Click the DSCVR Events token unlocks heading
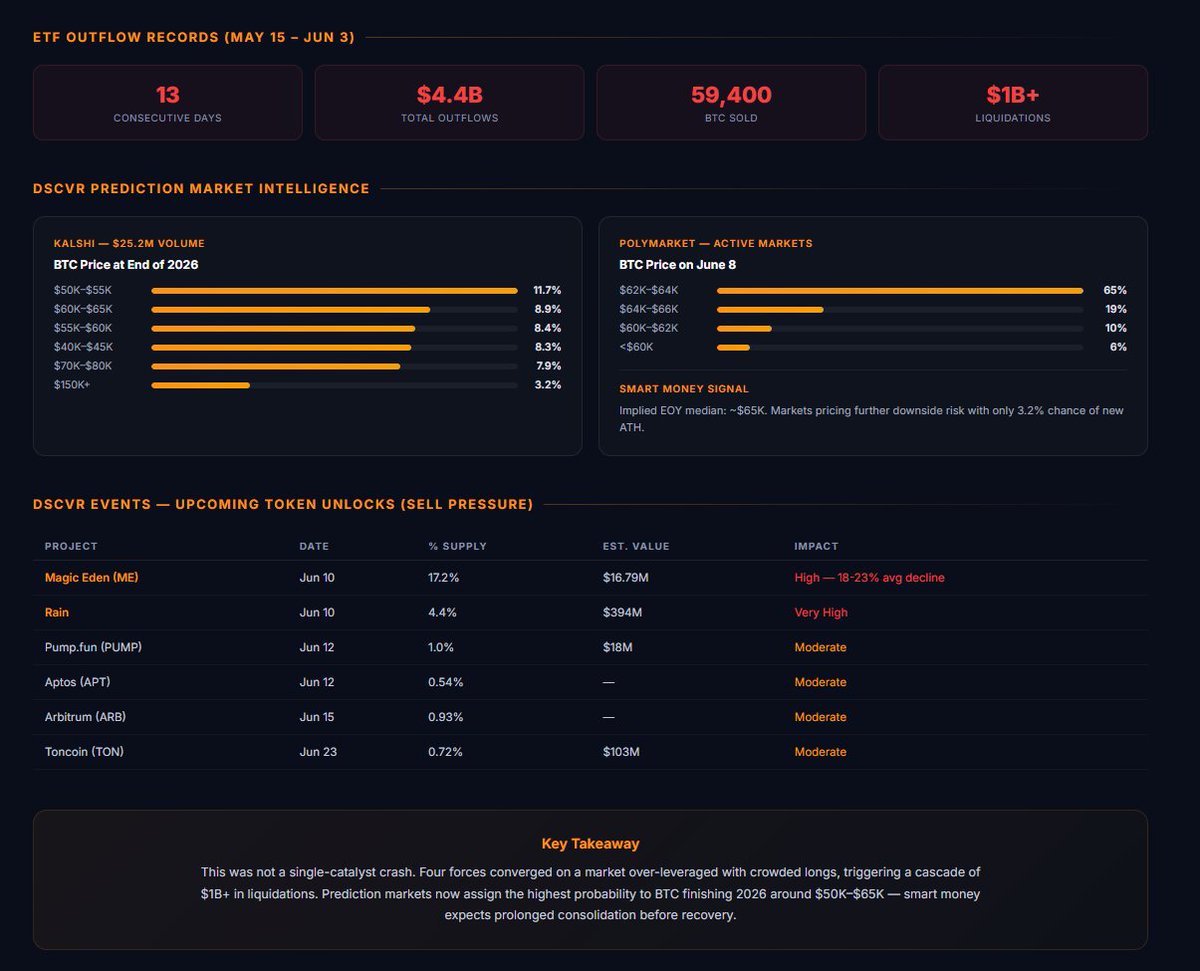The image size is (1200, 971). (283, 505)
